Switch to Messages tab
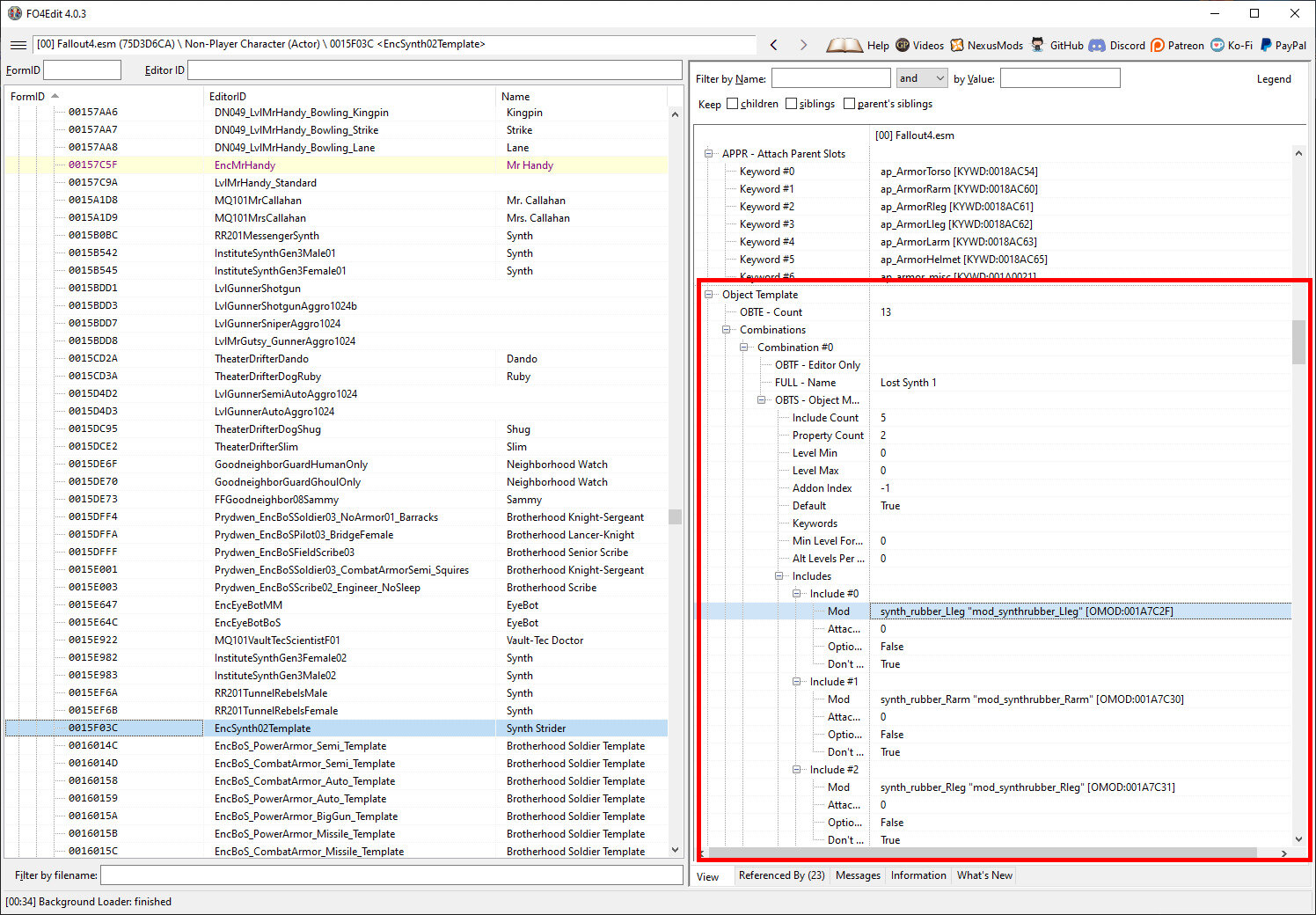This screenshot has width=1316, height=915. pyautogui.click(x=858, y=875)
